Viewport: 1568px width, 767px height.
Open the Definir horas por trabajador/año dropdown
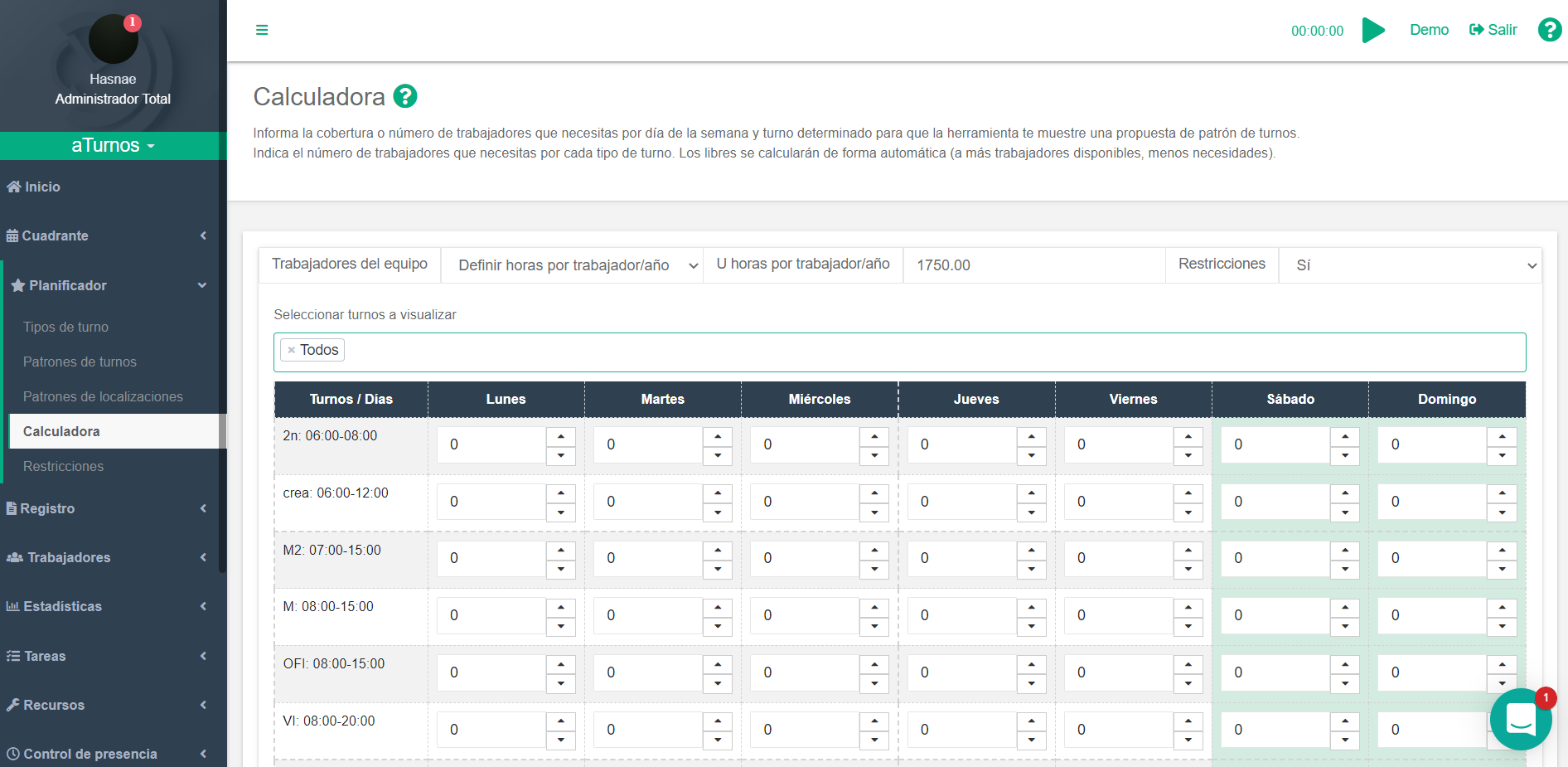pyautogui.click(x=572, y=265)
